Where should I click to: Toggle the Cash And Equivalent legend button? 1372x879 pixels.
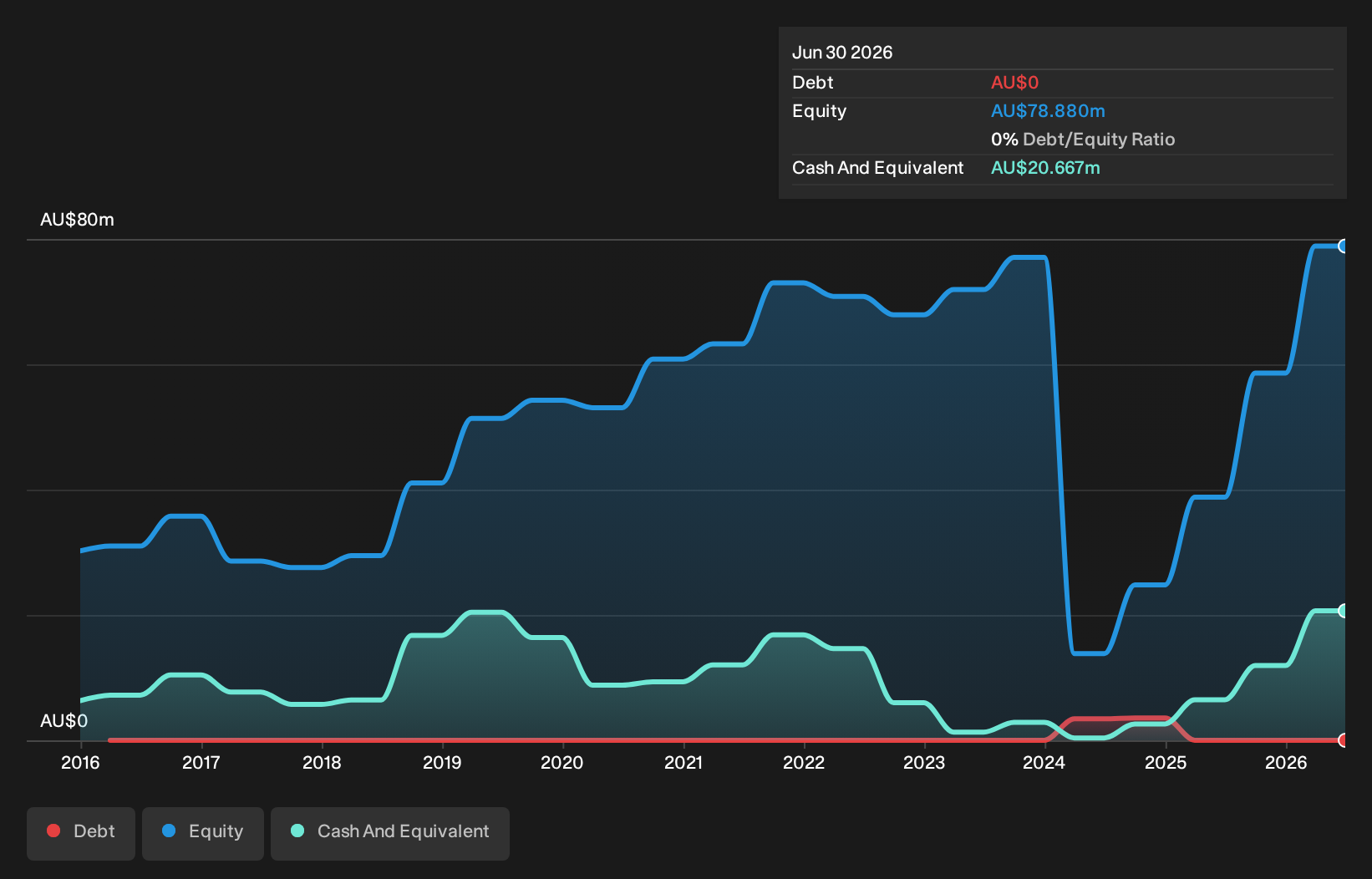coord(390,833)
